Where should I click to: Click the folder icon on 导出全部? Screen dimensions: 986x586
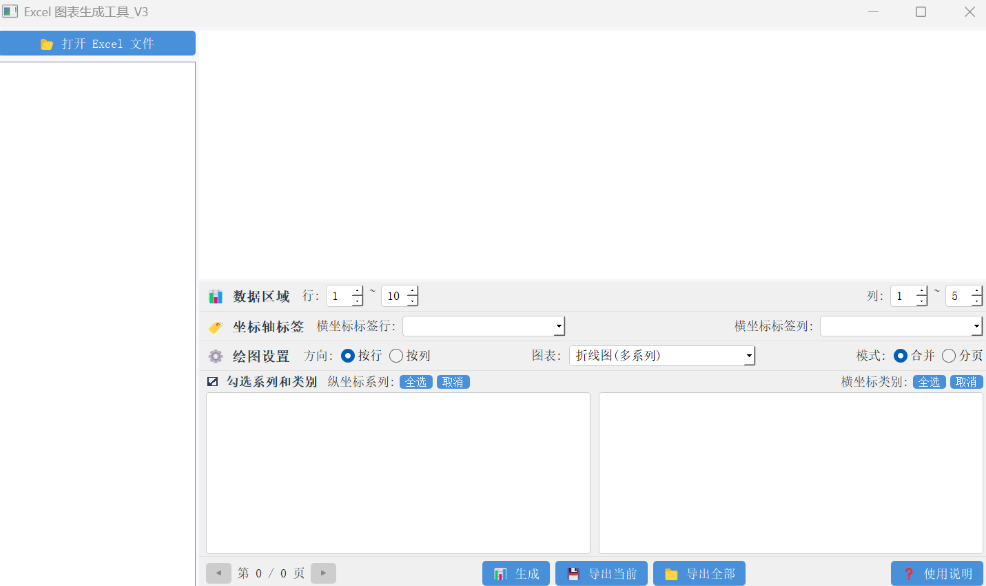click(x=671, y=573)
